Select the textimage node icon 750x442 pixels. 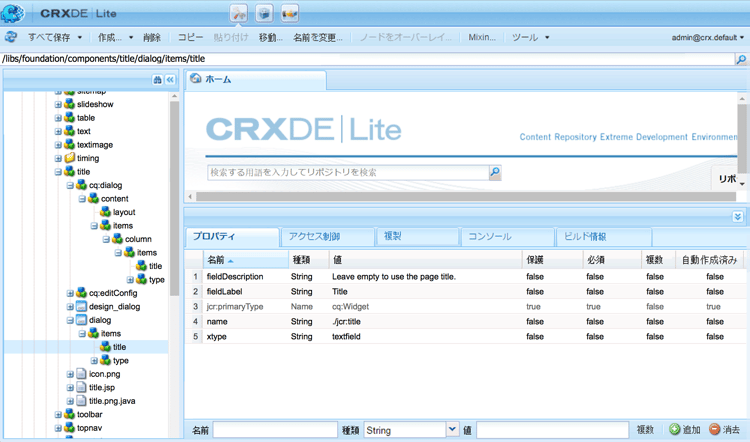[70, 144]
